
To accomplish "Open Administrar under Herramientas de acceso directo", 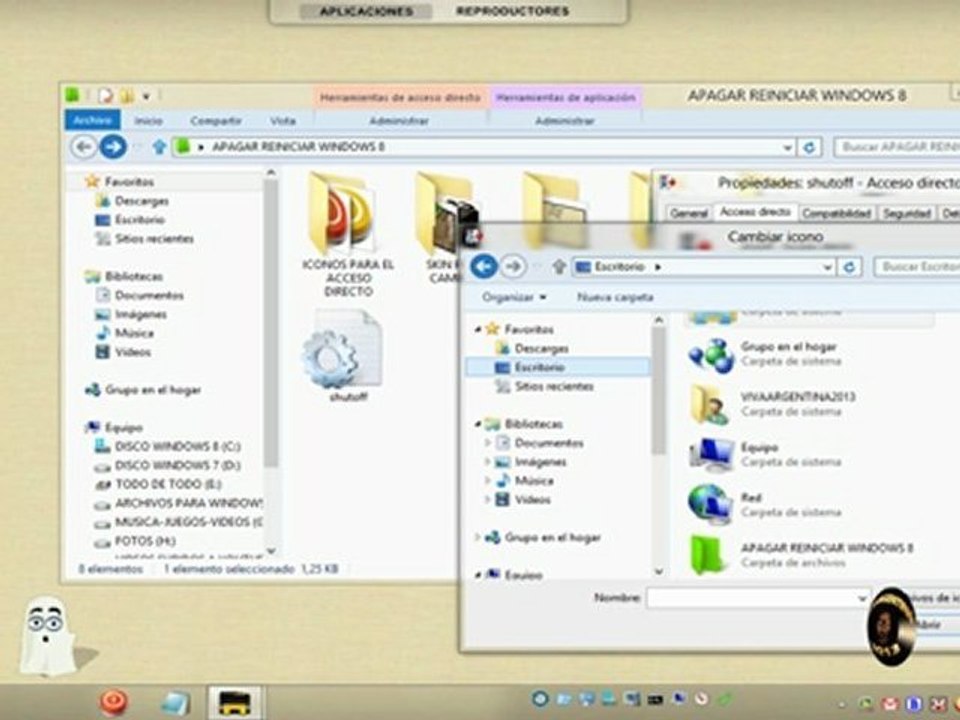I will (x=399, y=121).
